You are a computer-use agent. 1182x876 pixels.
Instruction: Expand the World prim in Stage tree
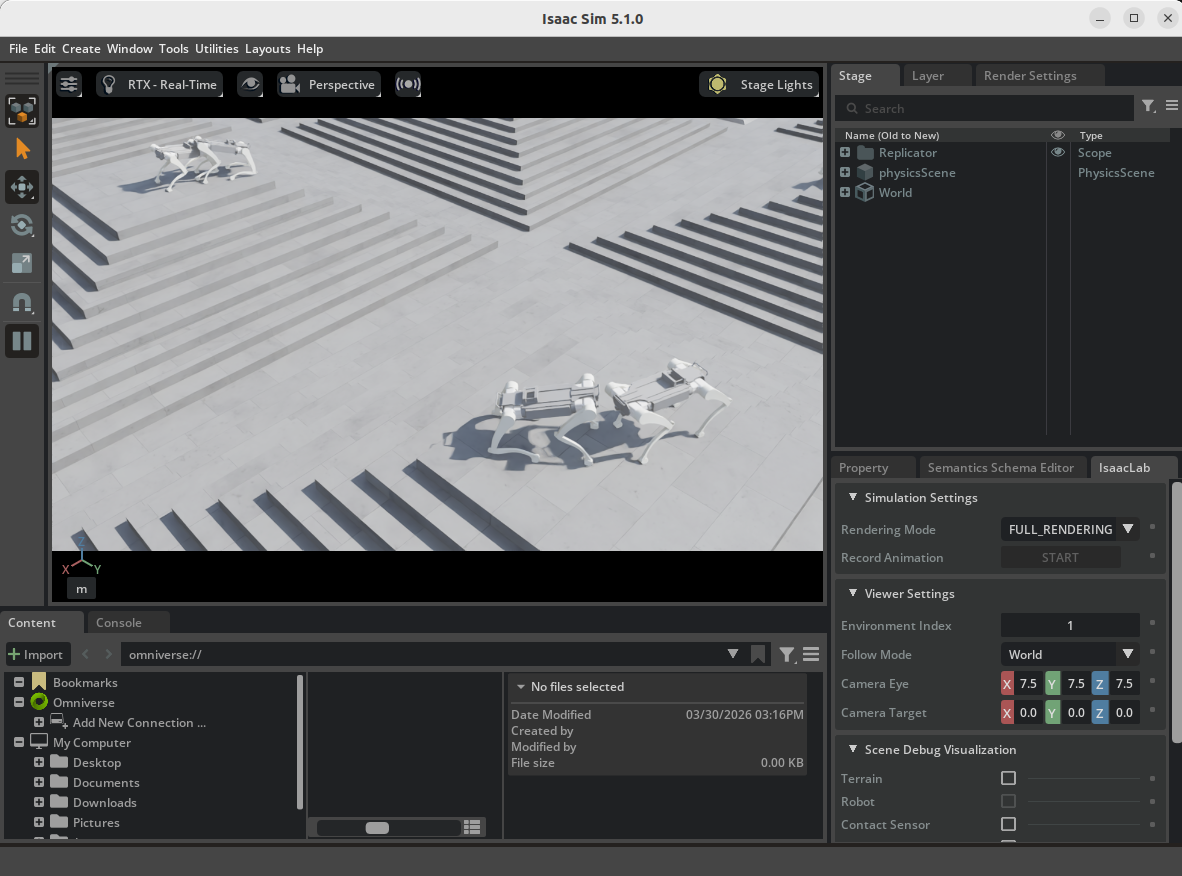845,193
